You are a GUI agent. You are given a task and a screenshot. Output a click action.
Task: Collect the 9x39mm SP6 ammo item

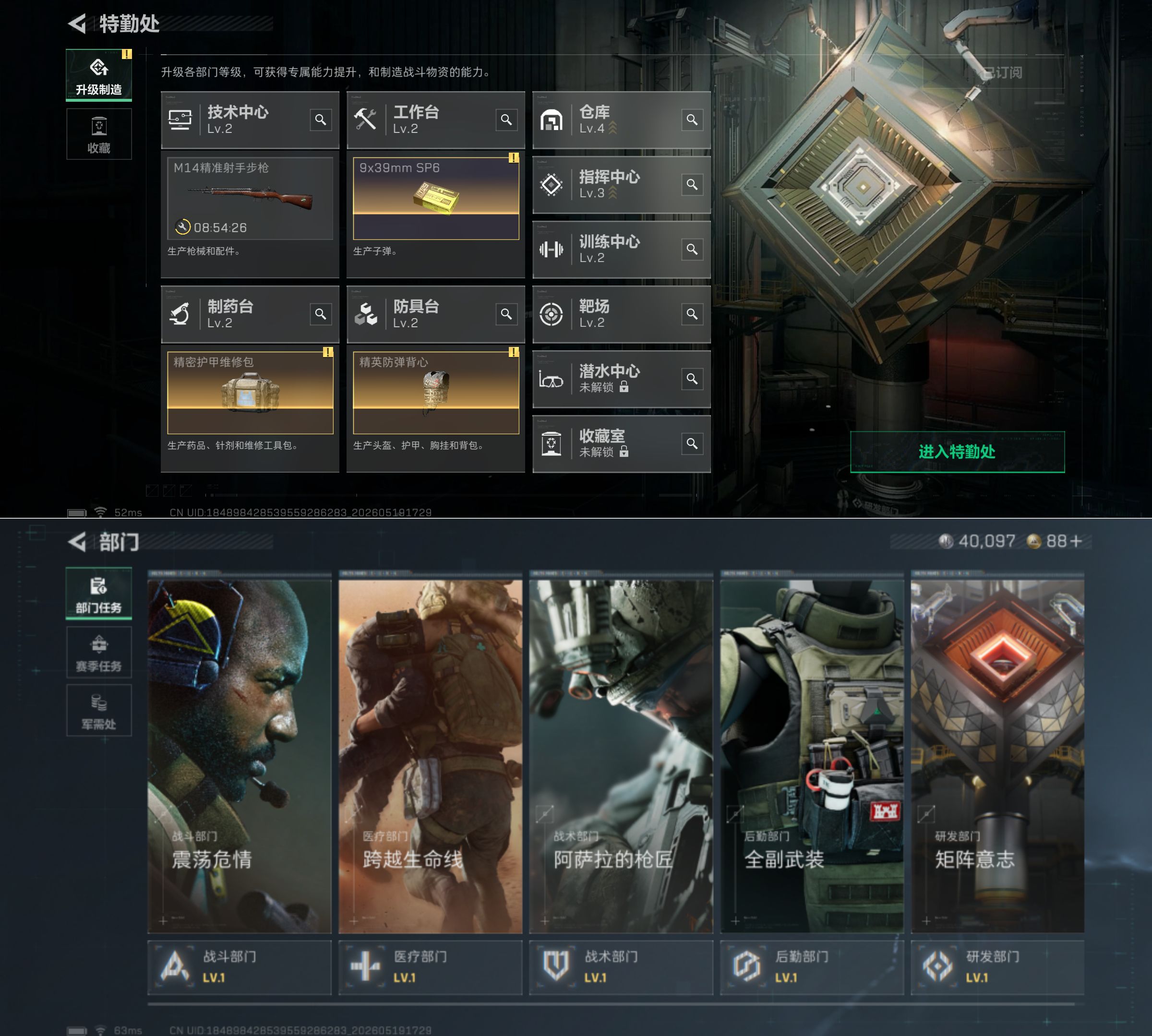tap(436, 198)
